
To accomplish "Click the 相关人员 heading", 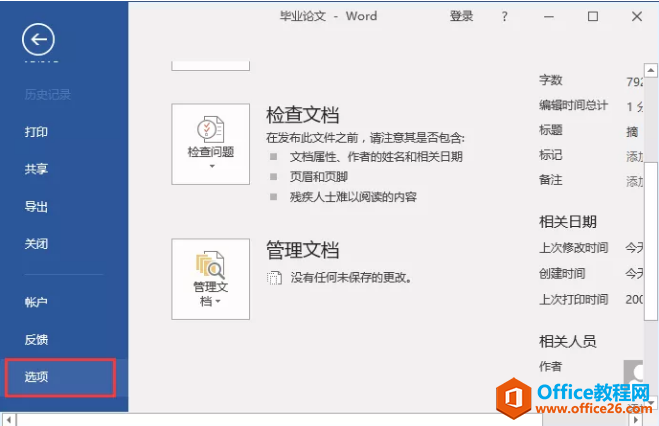I will point(568,341).
